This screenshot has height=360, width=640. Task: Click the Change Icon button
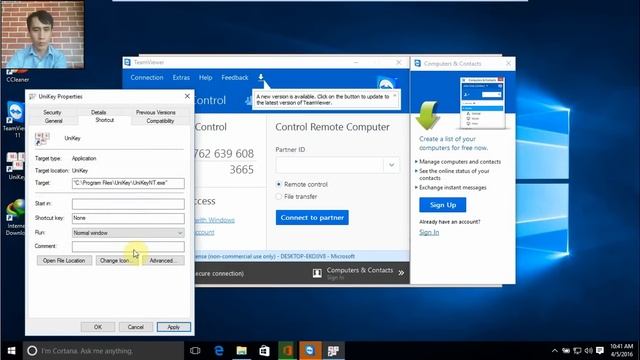click(117, 260)
